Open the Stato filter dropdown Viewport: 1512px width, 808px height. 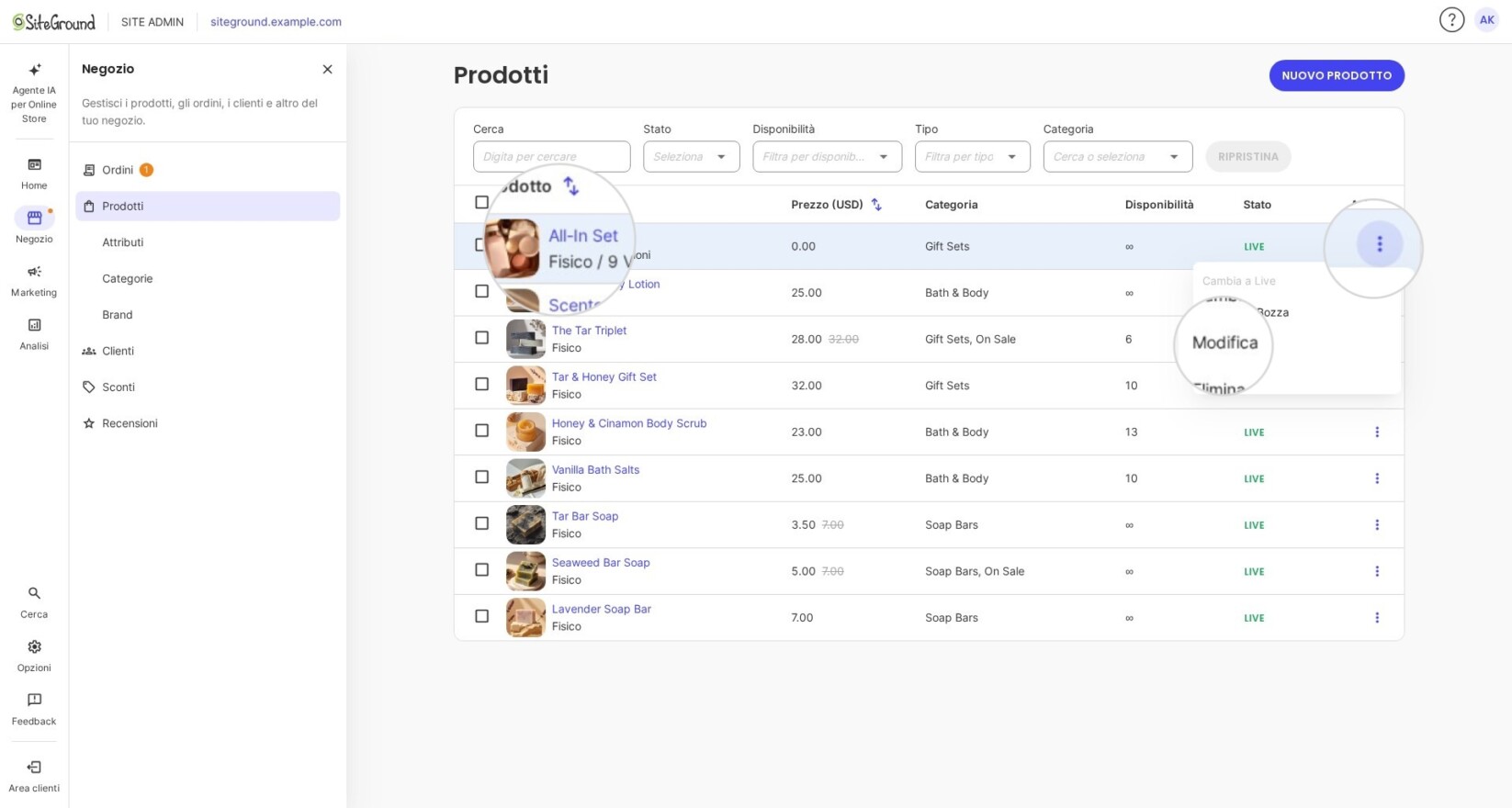[x=691, y=157]
